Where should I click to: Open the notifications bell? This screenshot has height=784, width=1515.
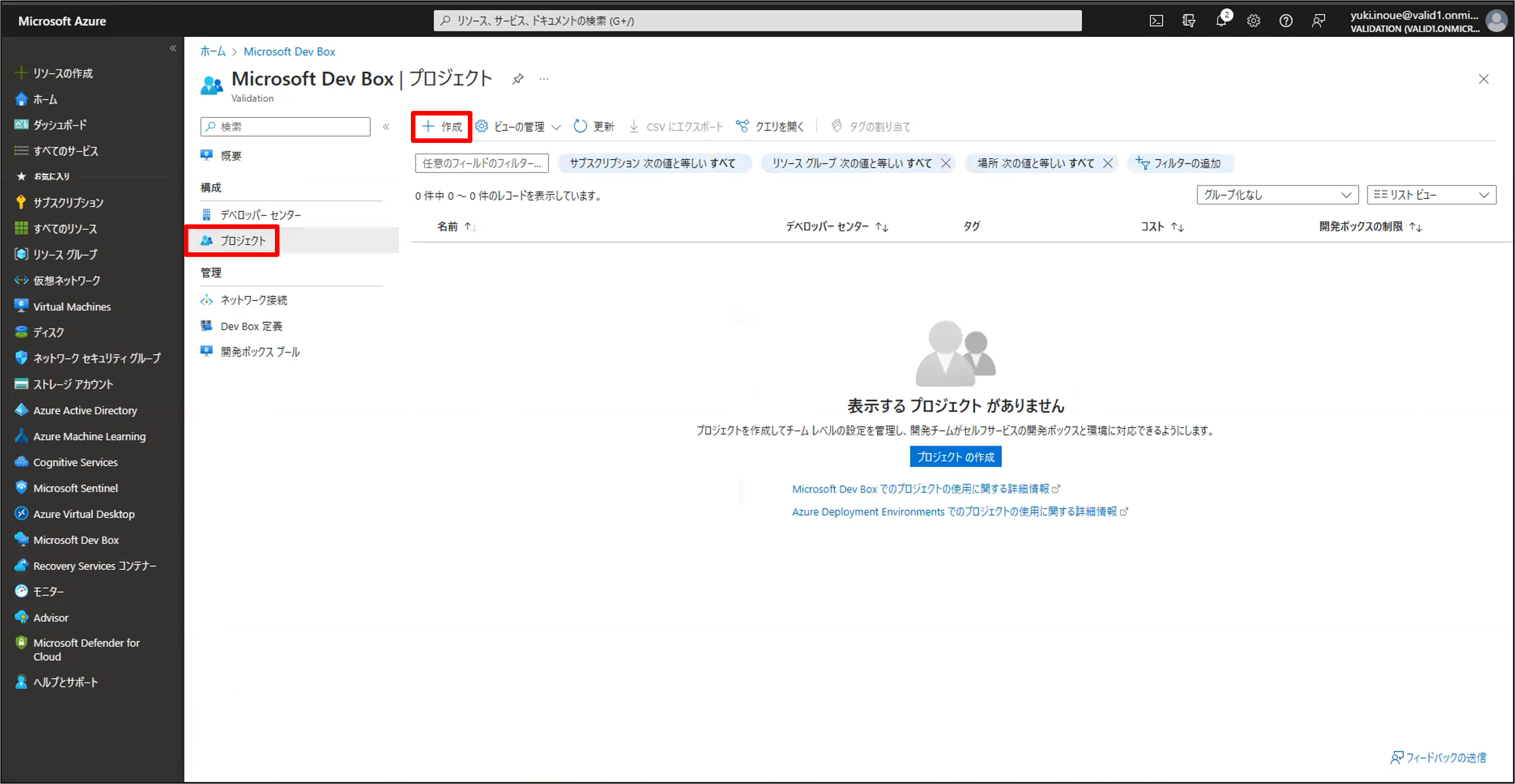(1222, 21)
